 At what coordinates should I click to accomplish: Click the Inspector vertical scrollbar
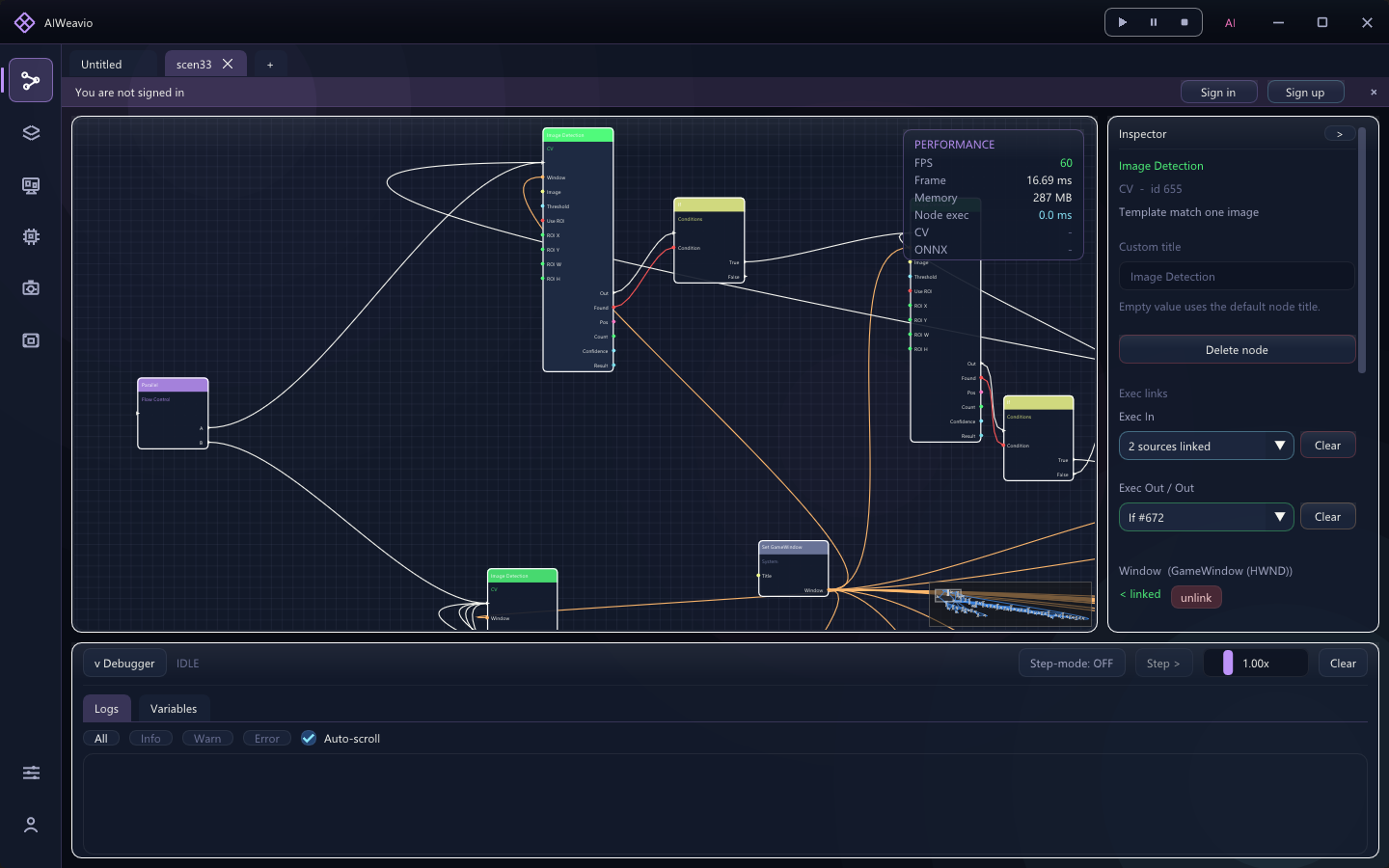1362,249
